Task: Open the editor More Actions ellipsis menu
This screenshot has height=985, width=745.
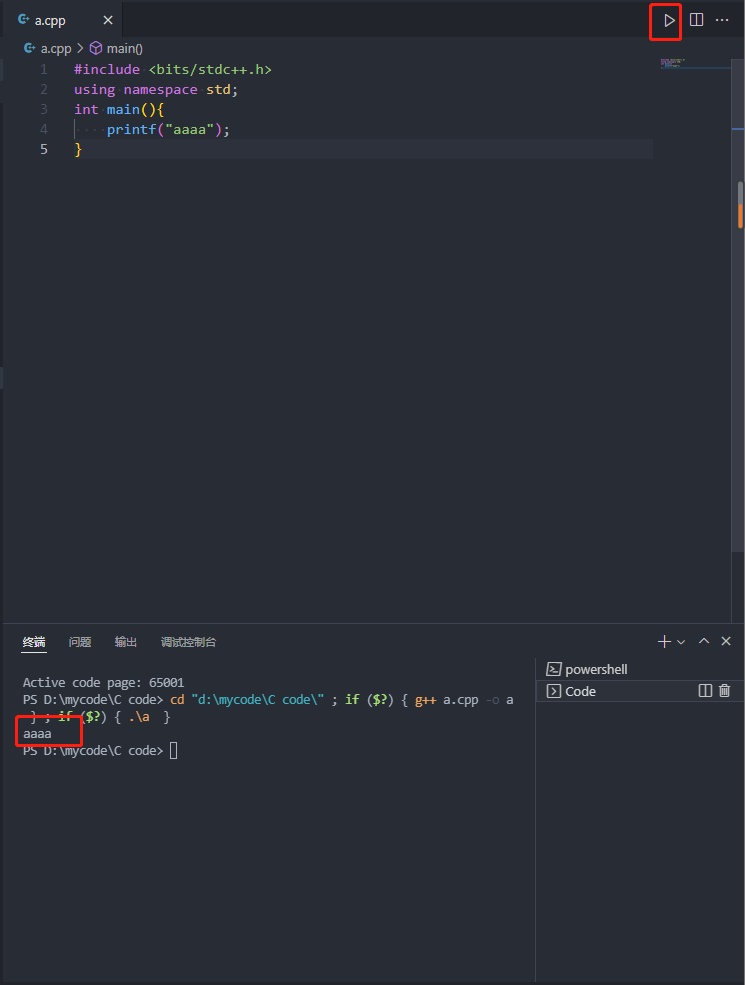Action: [722, 20]
